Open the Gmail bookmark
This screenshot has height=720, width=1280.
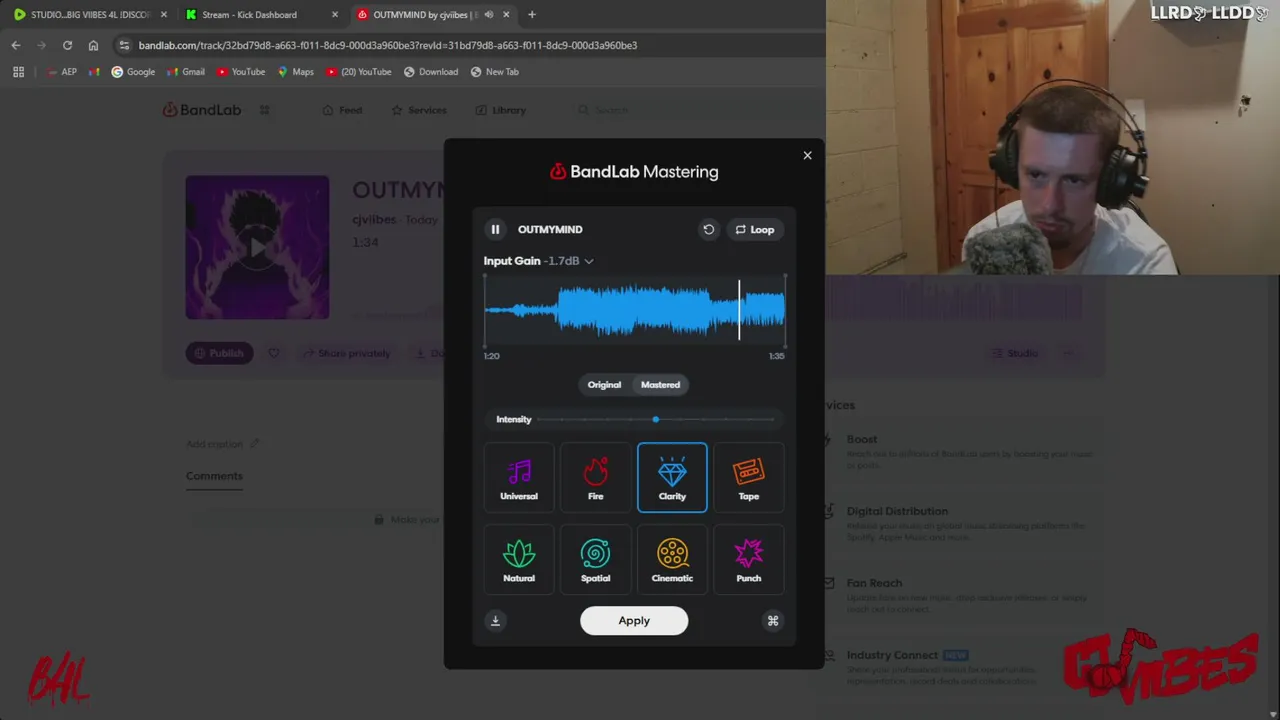186,72
